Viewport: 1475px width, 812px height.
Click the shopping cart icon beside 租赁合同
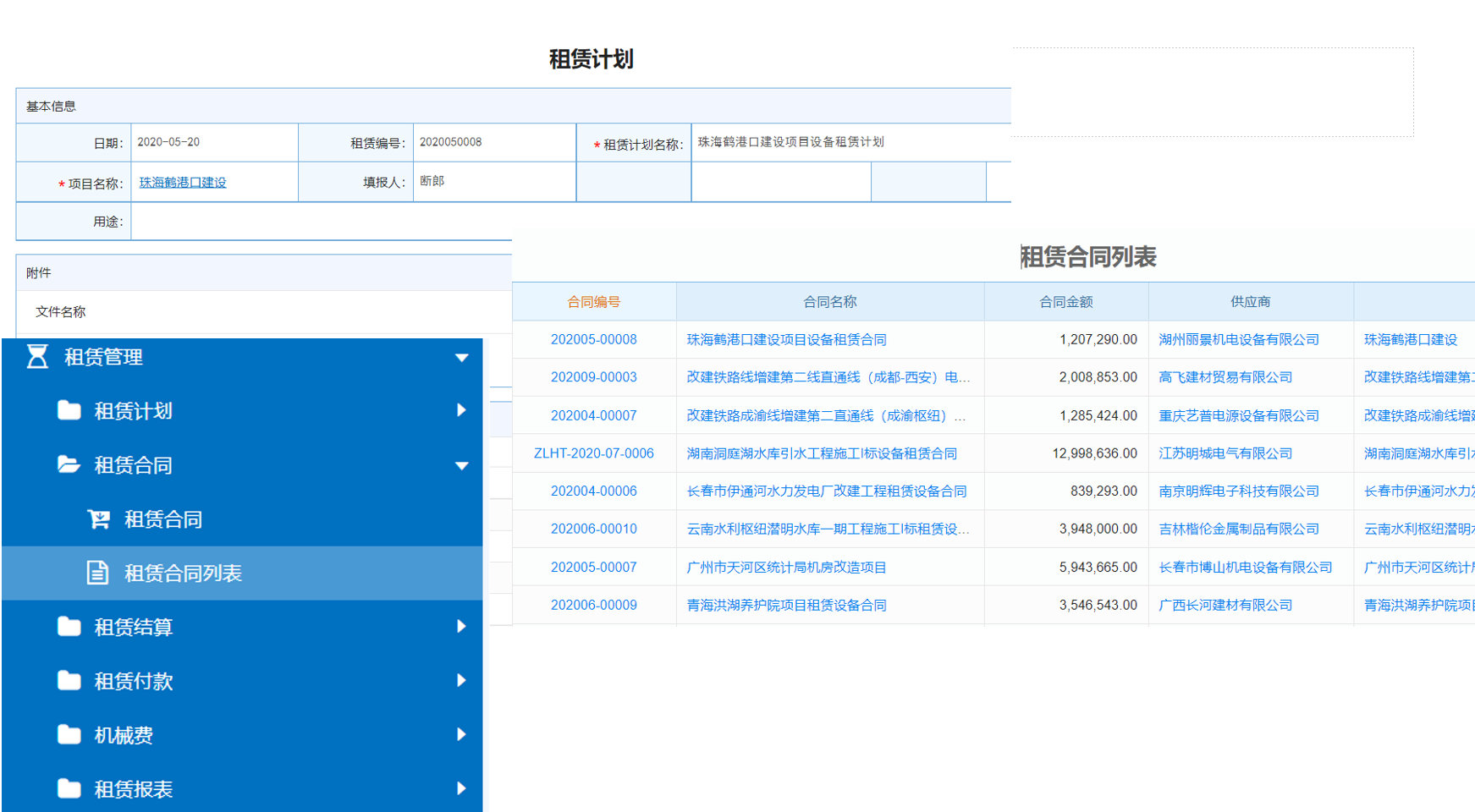click(x=98, y=519)
